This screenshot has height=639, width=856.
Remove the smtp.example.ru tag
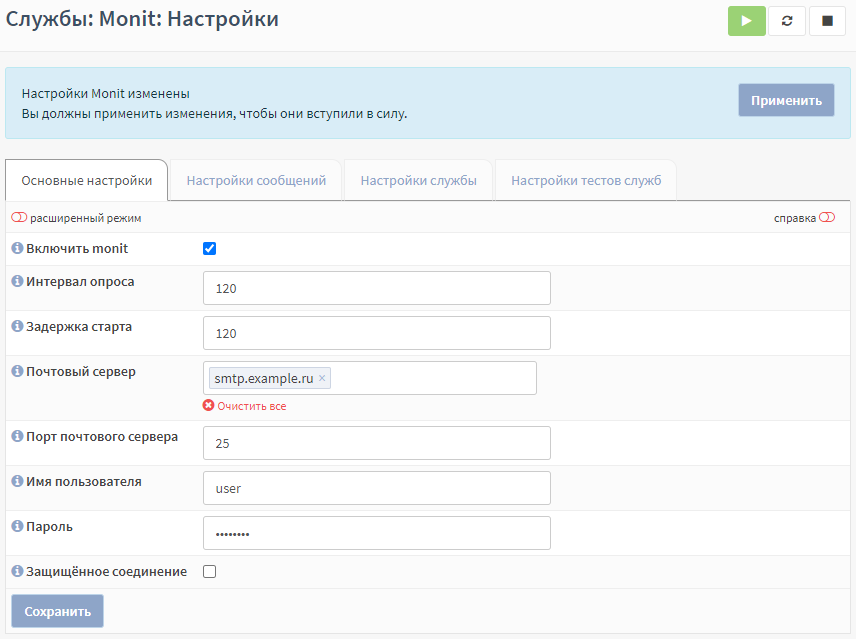(322, 378)
